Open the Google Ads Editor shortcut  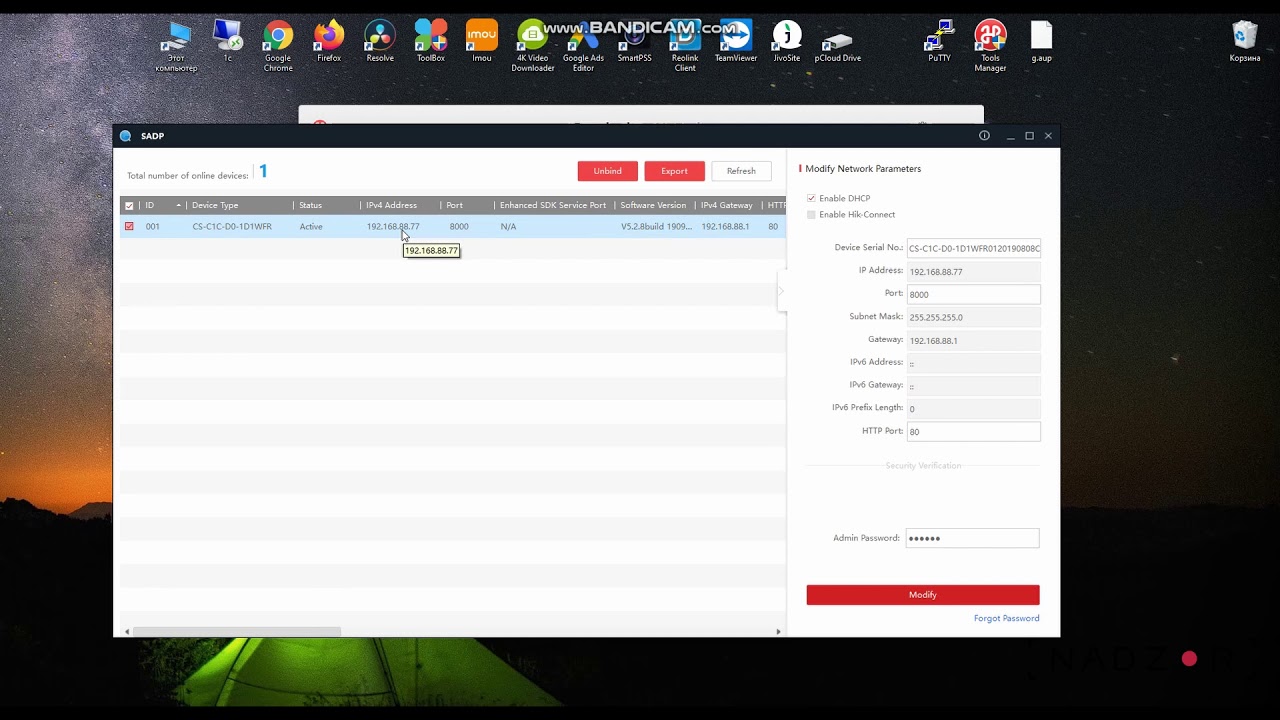click(583, 46)
